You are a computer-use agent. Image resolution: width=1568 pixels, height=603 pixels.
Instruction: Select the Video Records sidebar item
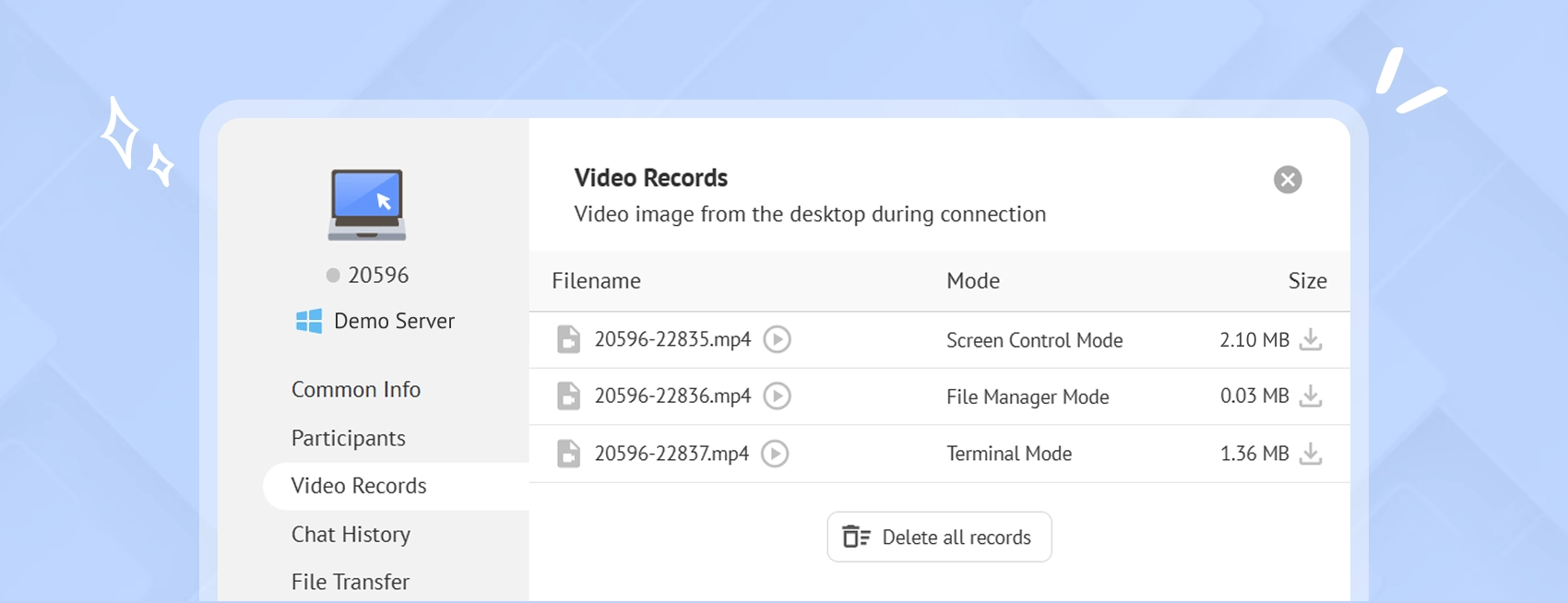pos(359,486)
